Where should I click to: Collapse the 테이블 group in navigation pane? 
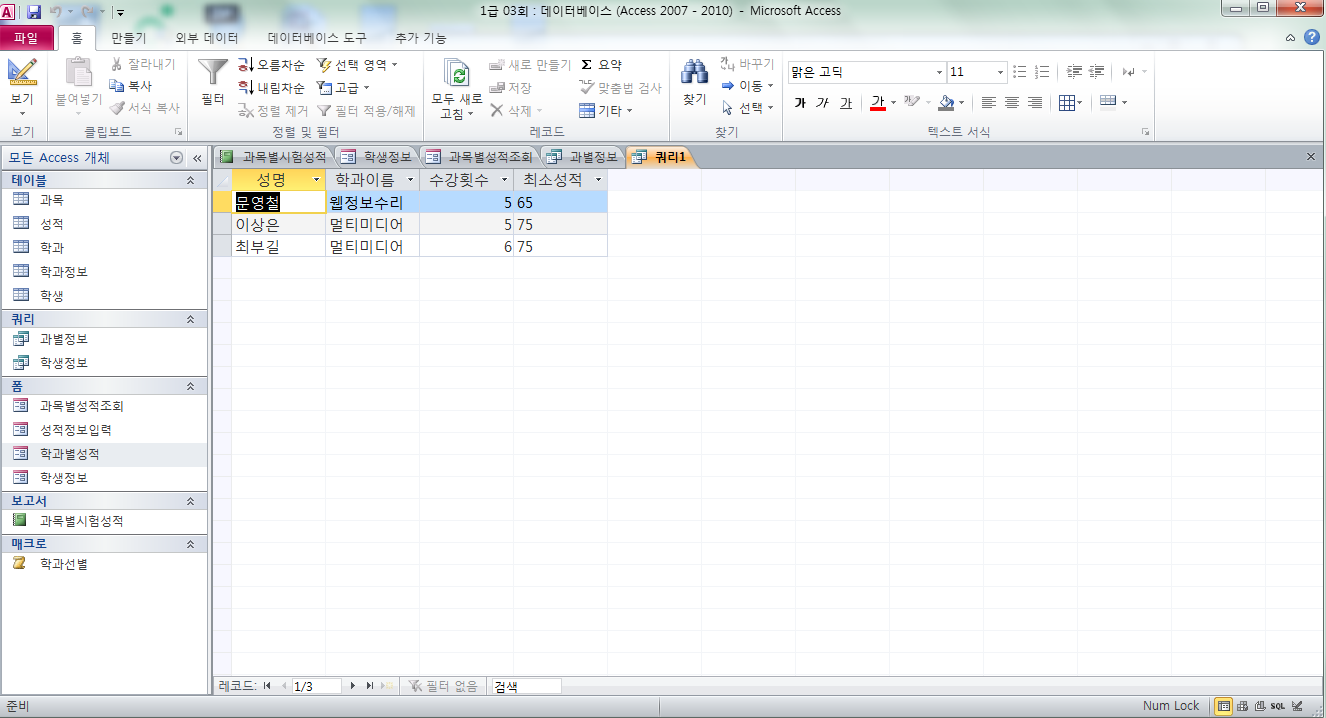tap(190, 180)
